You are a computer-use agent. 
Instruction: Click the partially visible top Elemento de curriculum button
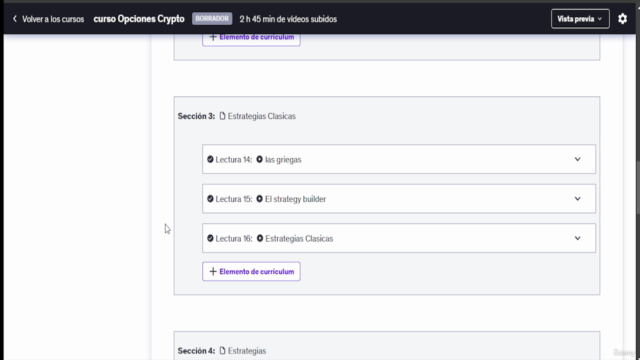[x=251, y=40]
